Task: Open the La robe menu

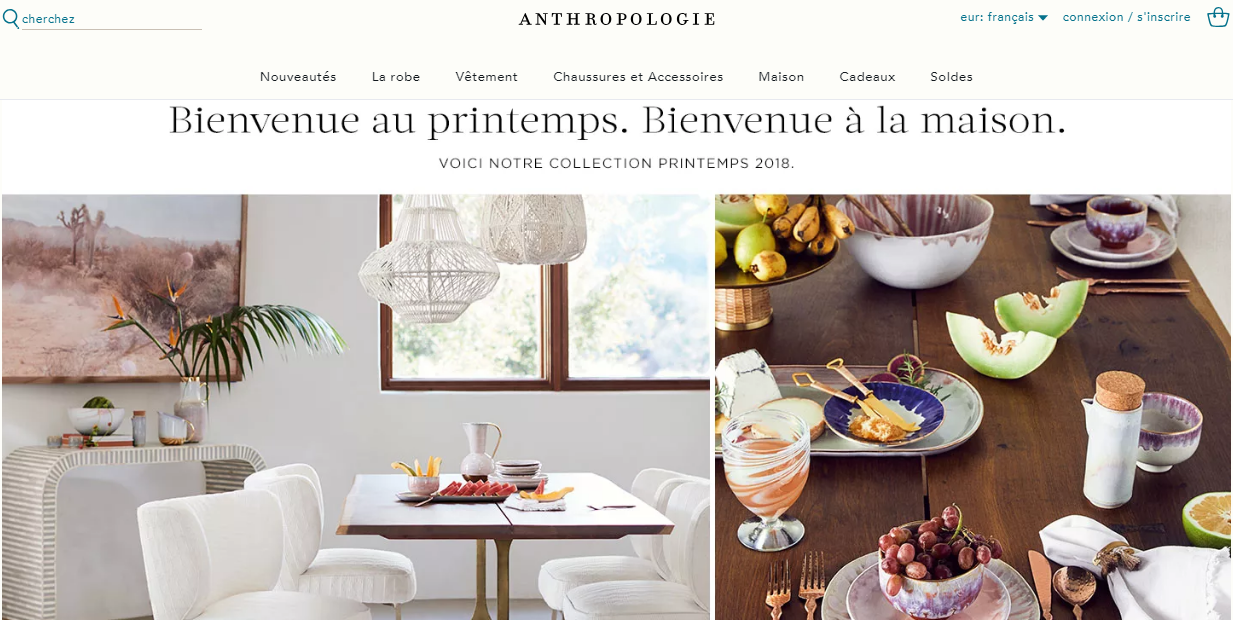Action: coord(396,76)
